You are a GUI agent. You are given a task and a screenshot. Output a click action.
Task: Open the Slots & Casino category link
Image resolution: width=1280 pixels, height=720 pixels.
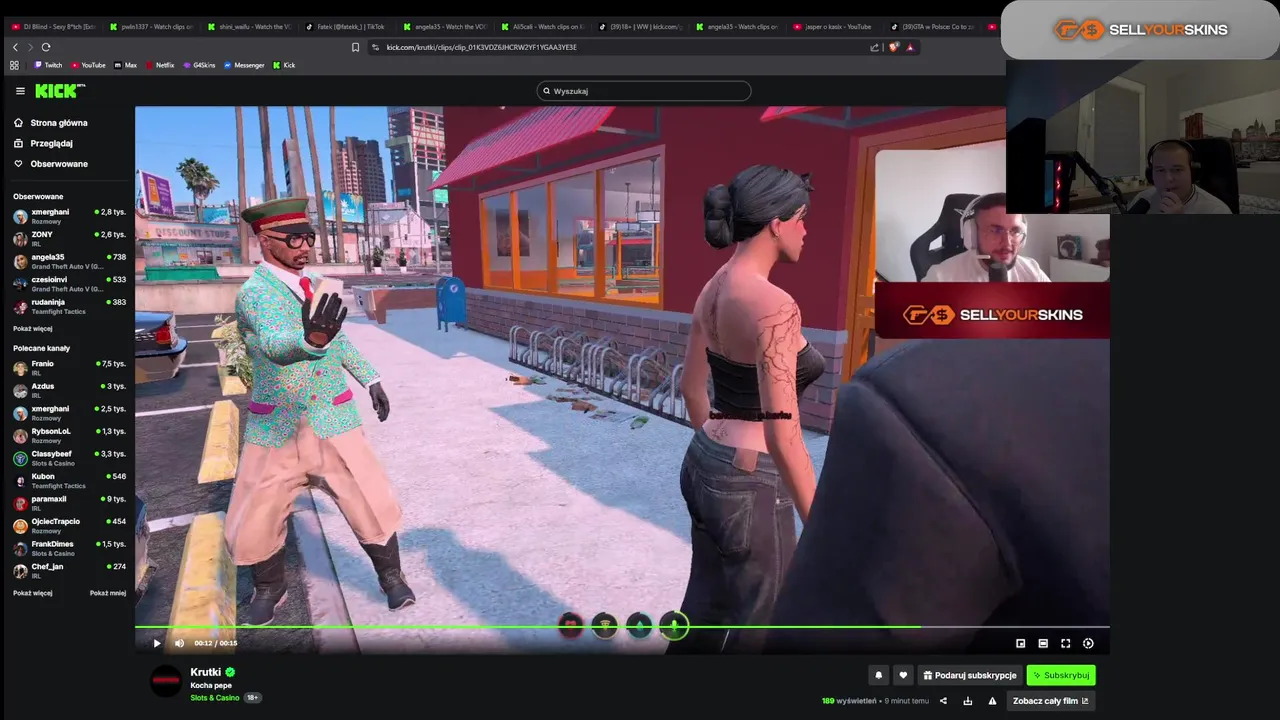(215, 697)
